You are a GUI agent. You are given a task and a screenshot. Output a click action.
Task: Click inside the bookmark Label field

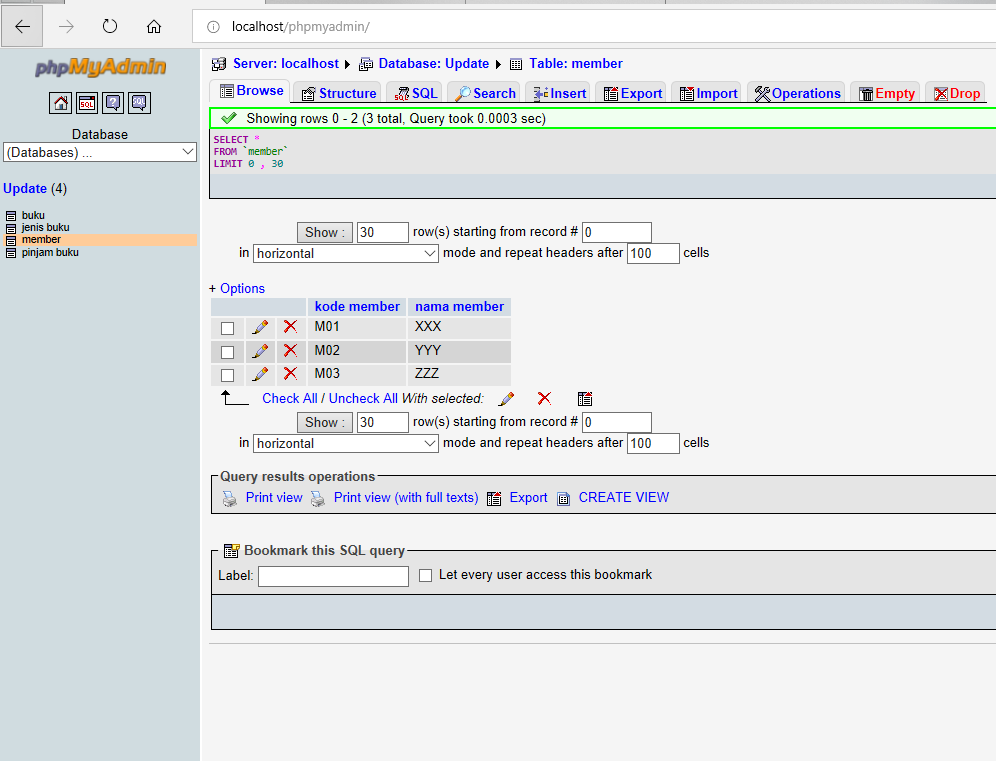[x=332, y=576]
